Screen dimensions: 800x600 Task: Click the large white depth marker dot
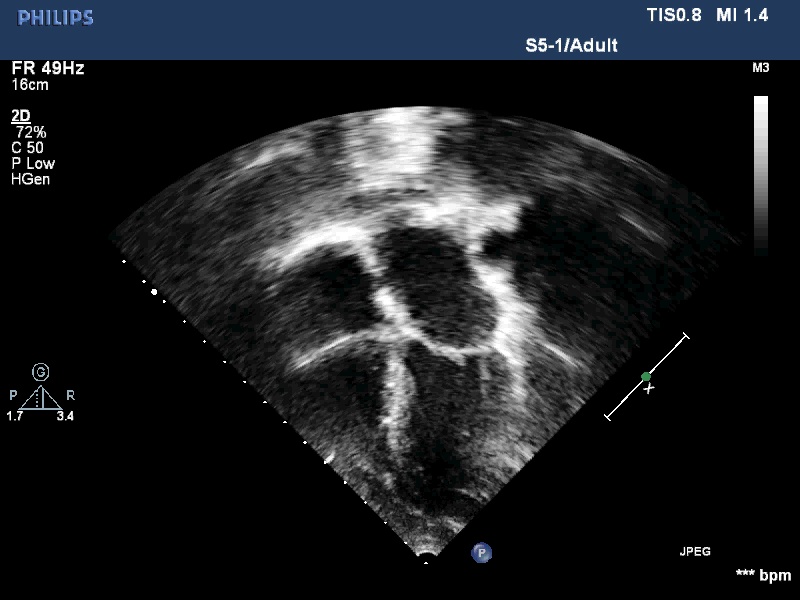(154, 293)
